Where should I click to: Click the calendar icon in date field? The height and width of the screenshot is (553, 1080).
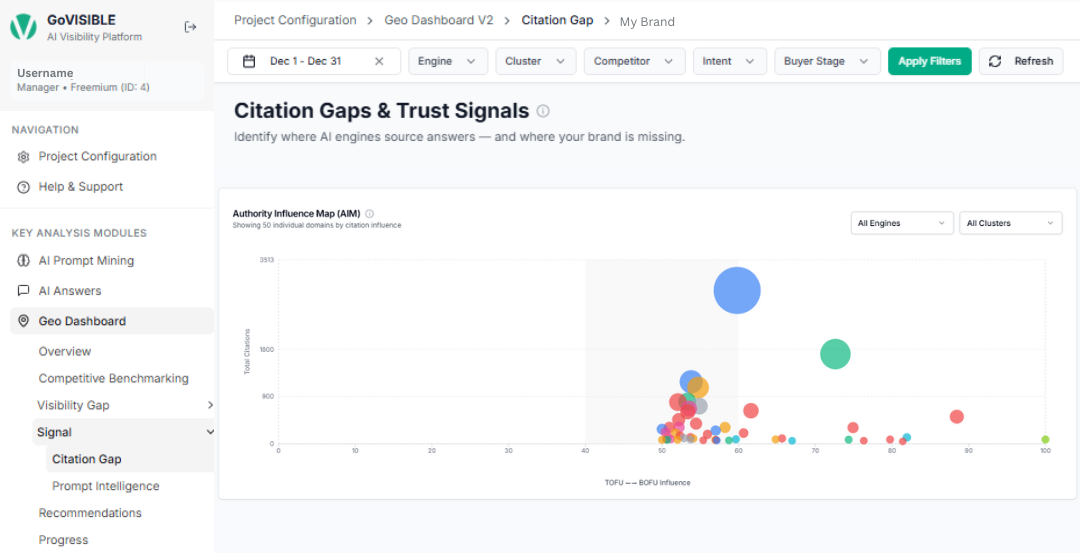pos(249,61)
